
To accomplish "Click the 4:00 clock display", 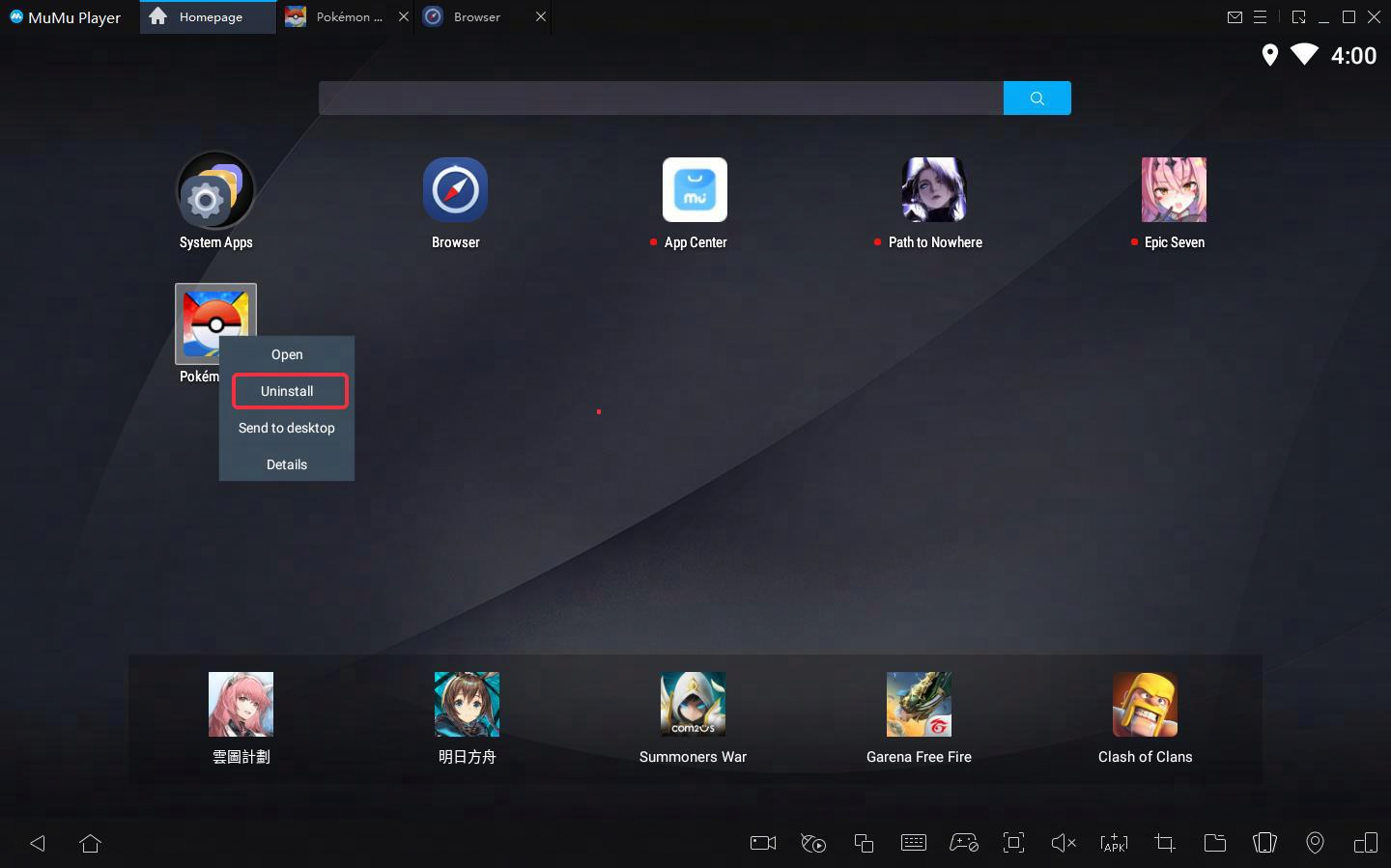I will coord(1353,56).
